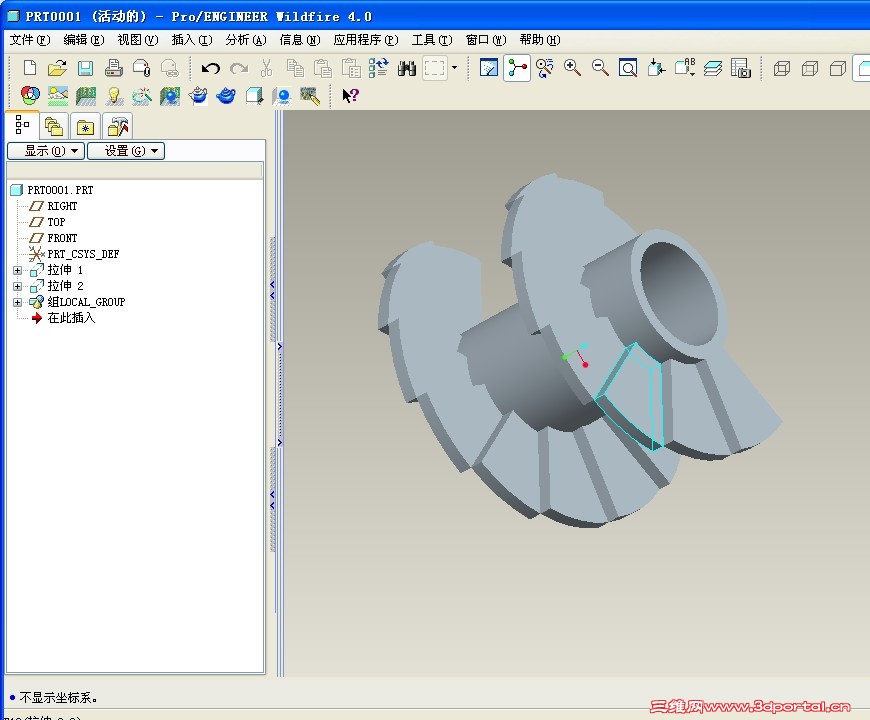Click the blue teapot render icon
The height and width of the screenshot is (720, 870).
(226, 96)
